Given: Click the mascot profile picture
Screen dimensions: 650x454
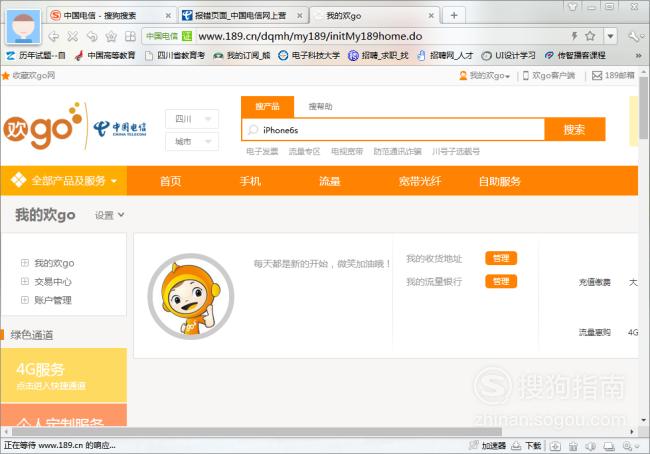Looking at the screenshot, I should [191, 296].
